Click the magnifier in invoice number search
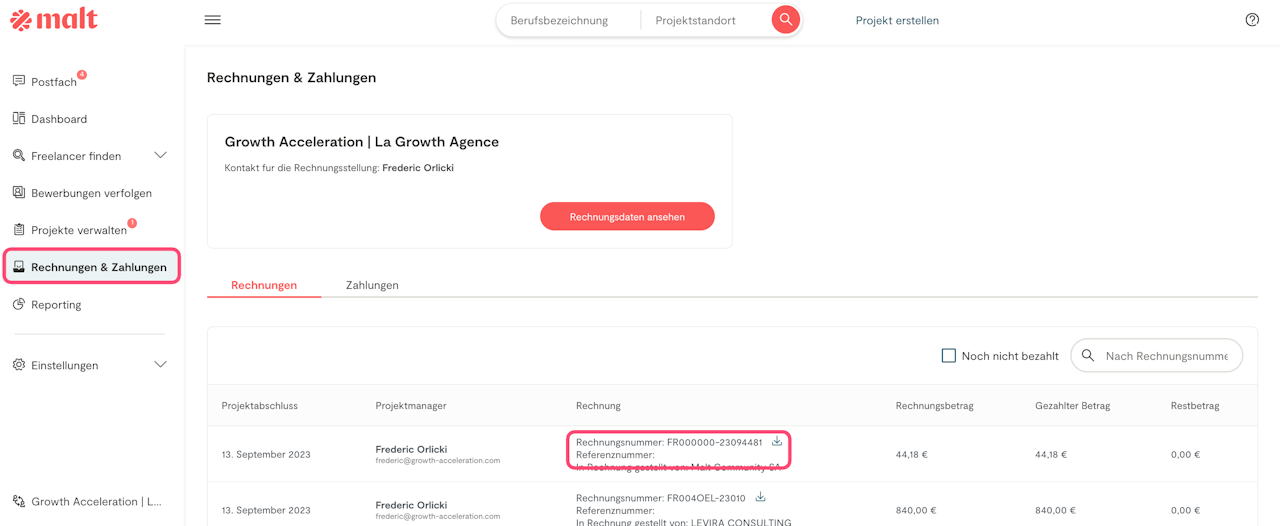This screenshot has height=526, width=1280. pos(1088,355)
